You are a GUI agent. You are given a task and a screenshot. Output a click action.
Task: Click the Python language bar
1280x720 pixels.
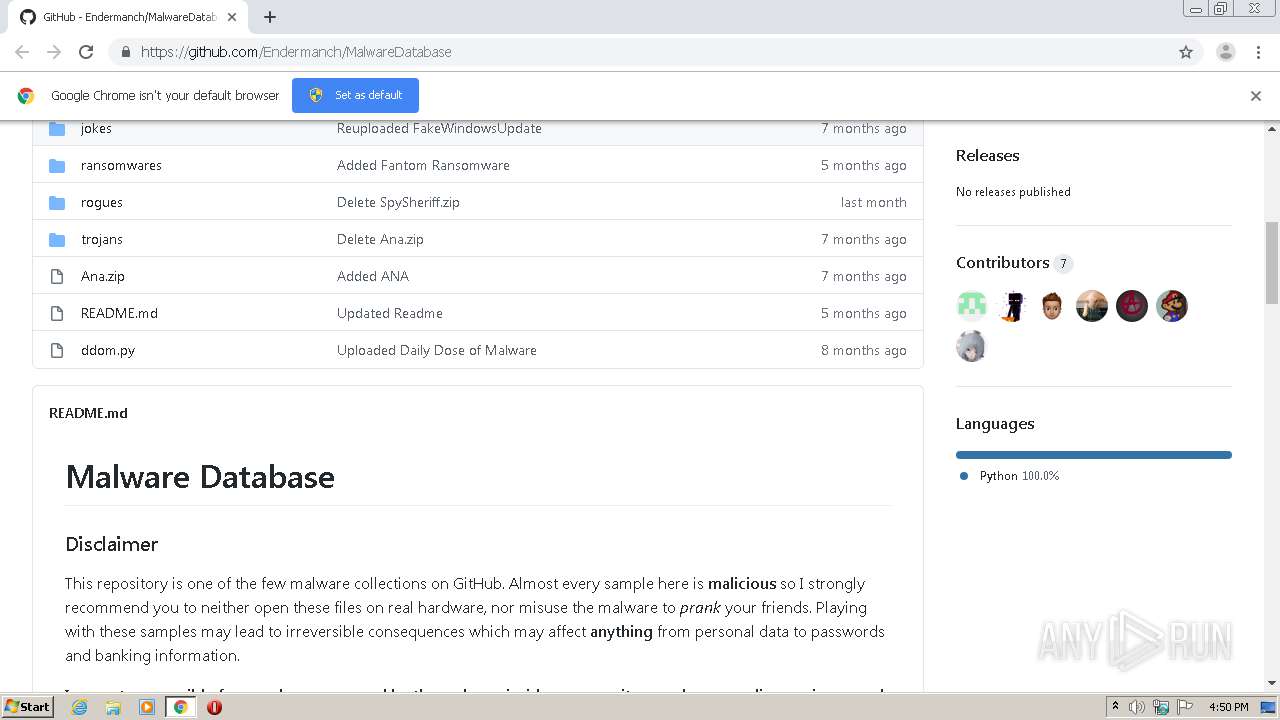point(1094,455)
